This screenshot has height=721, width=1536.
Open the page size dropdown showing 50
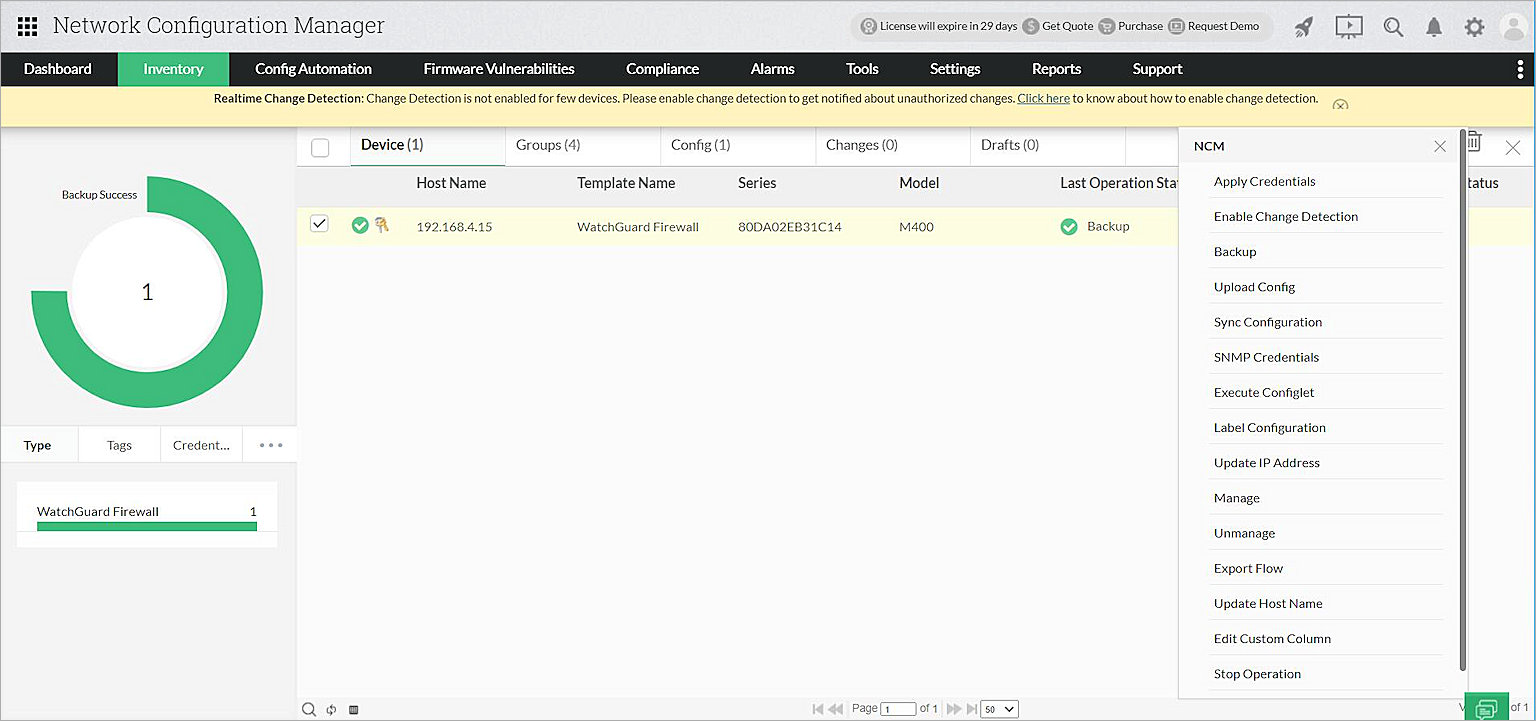(x=998, y=708)
